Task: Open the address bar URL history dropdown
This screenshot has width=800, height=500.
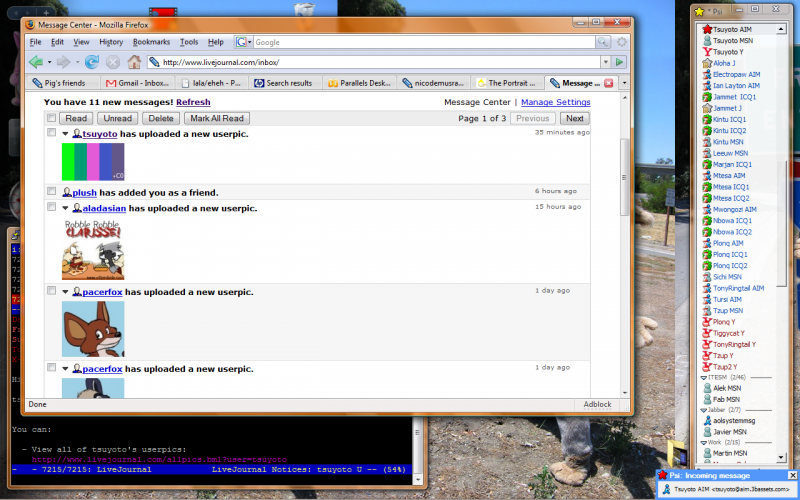Action: point(604,62)
